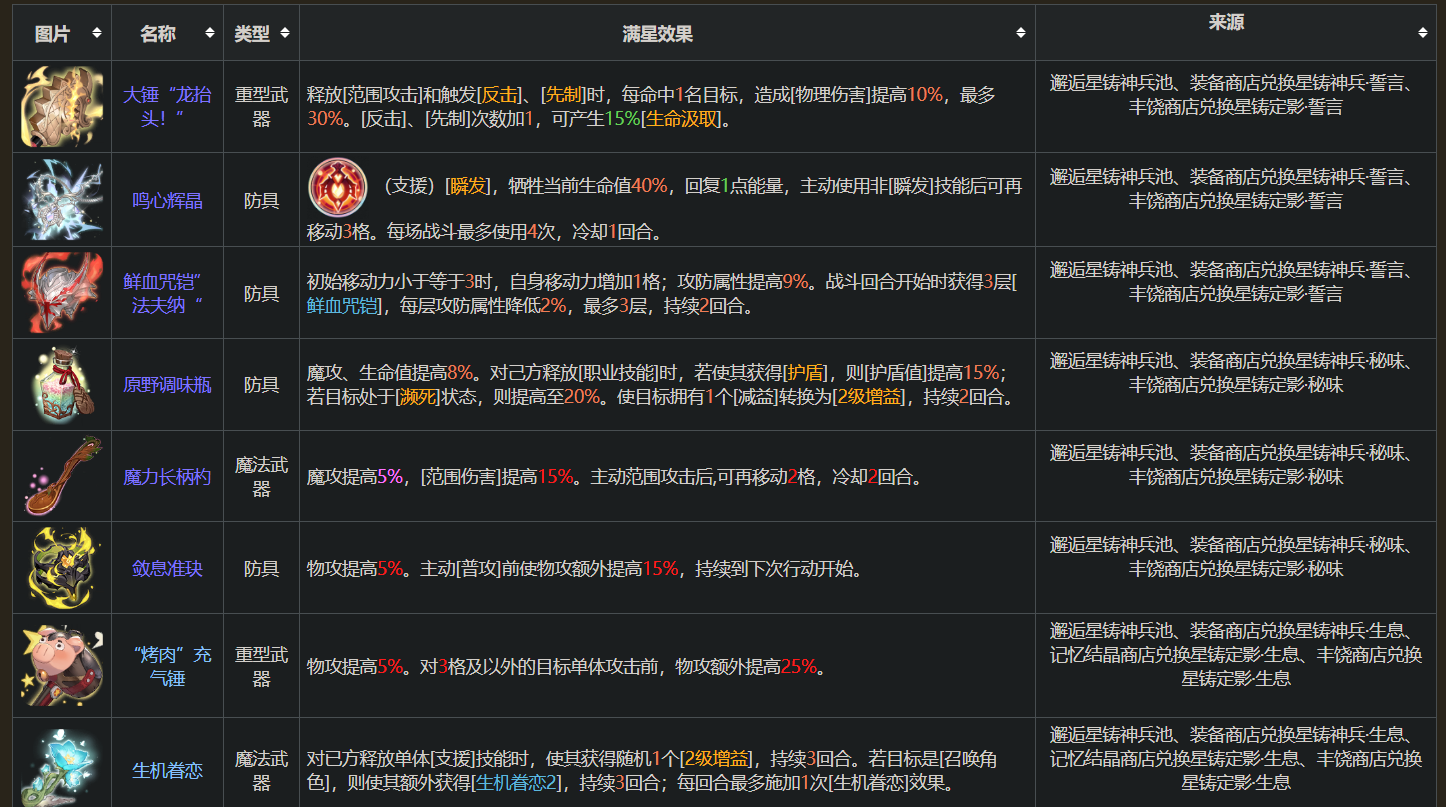This screenshot has width=1446, height=807.
Task: Sort table by 类型 column arrows
Action: 285,33
